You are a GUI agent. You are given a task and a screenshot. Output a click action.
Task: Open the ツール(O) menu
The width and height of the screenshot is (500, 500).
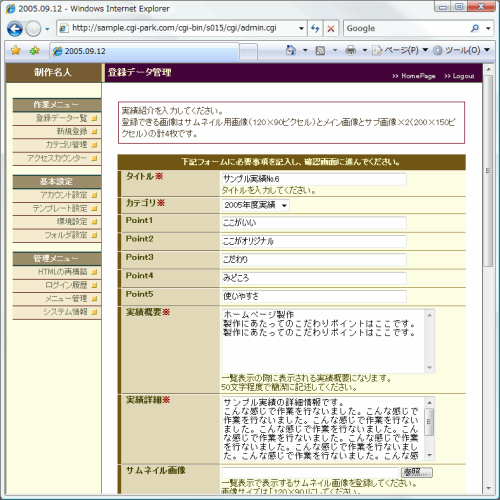[462, 50]
